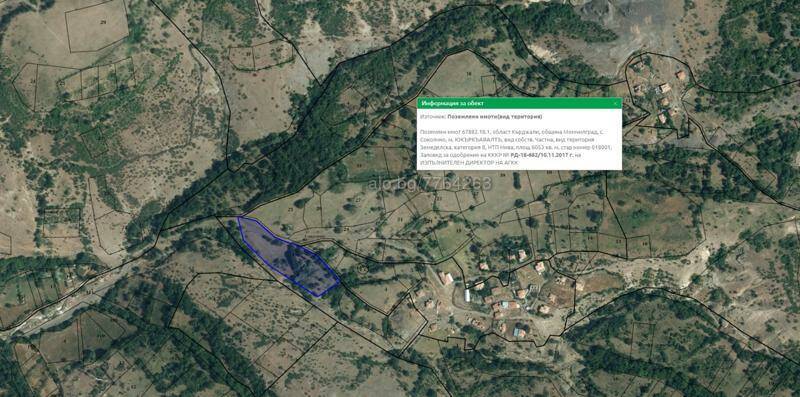Click the bold Поземлени имоти source label
The width and height of the screenshot is (800, 397).
click(495, 116)
